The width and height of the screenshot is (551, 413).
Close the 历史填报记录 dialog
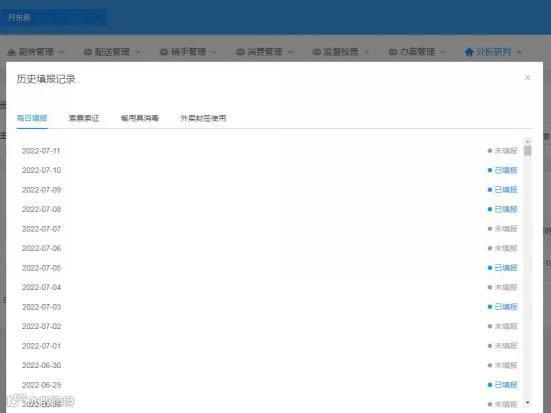(527, 78)
